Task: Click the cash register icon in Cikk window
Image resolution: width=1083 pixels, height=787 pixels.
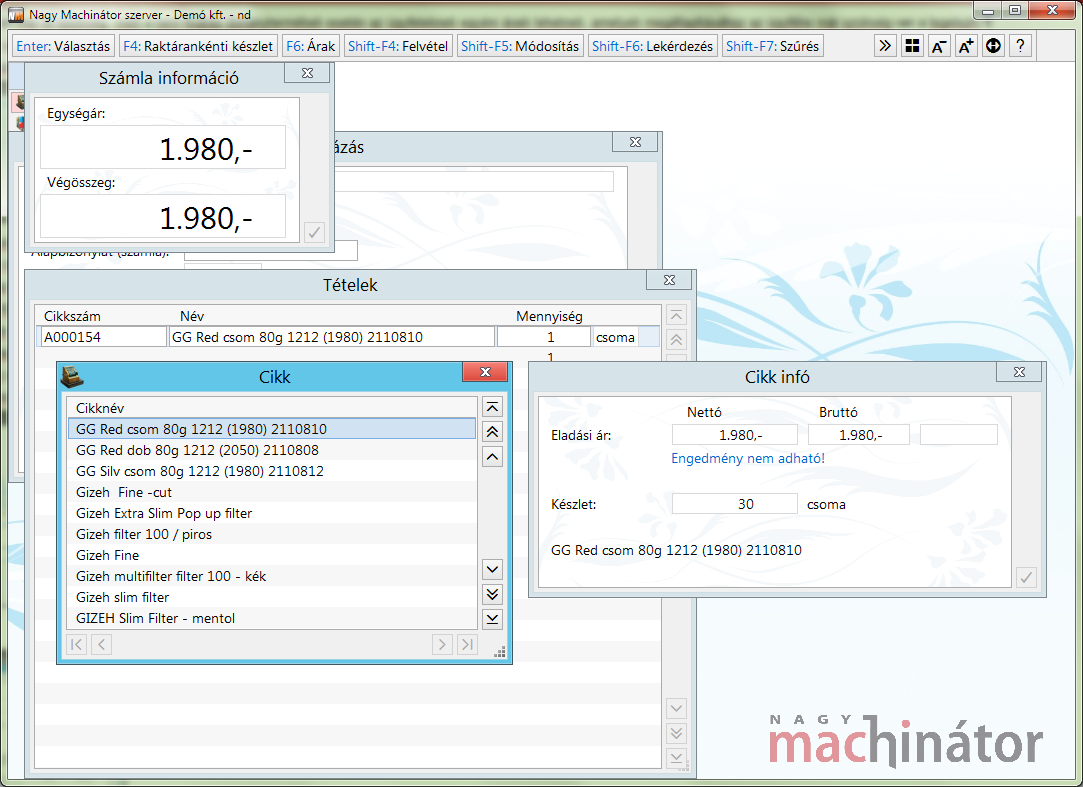Action: point(72,376)
